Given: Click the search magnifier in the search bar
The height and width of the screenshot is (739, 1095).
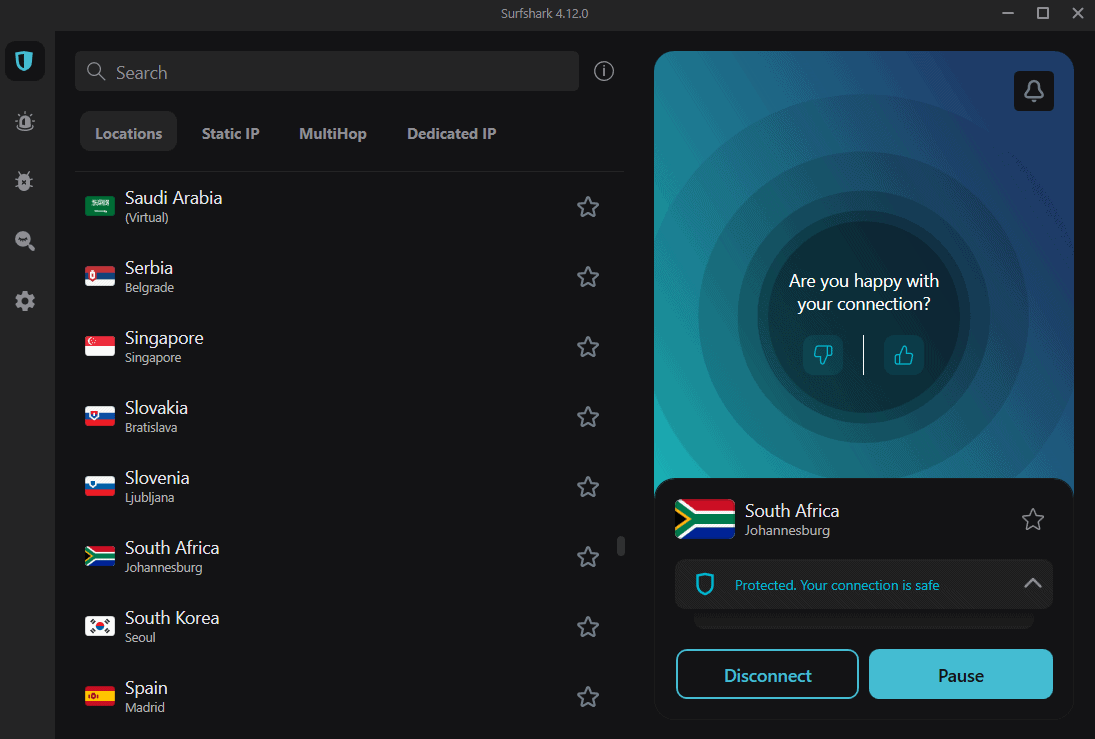Looking at the screenshot, I should [x=96, y=71].
